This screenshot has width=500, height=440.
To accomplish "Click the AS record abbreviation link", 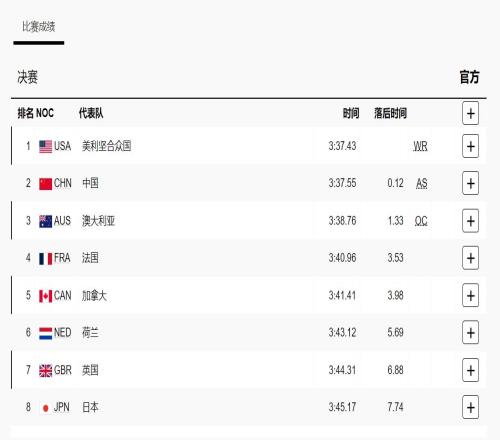I will pyautogui.click(x=422, y=183).
